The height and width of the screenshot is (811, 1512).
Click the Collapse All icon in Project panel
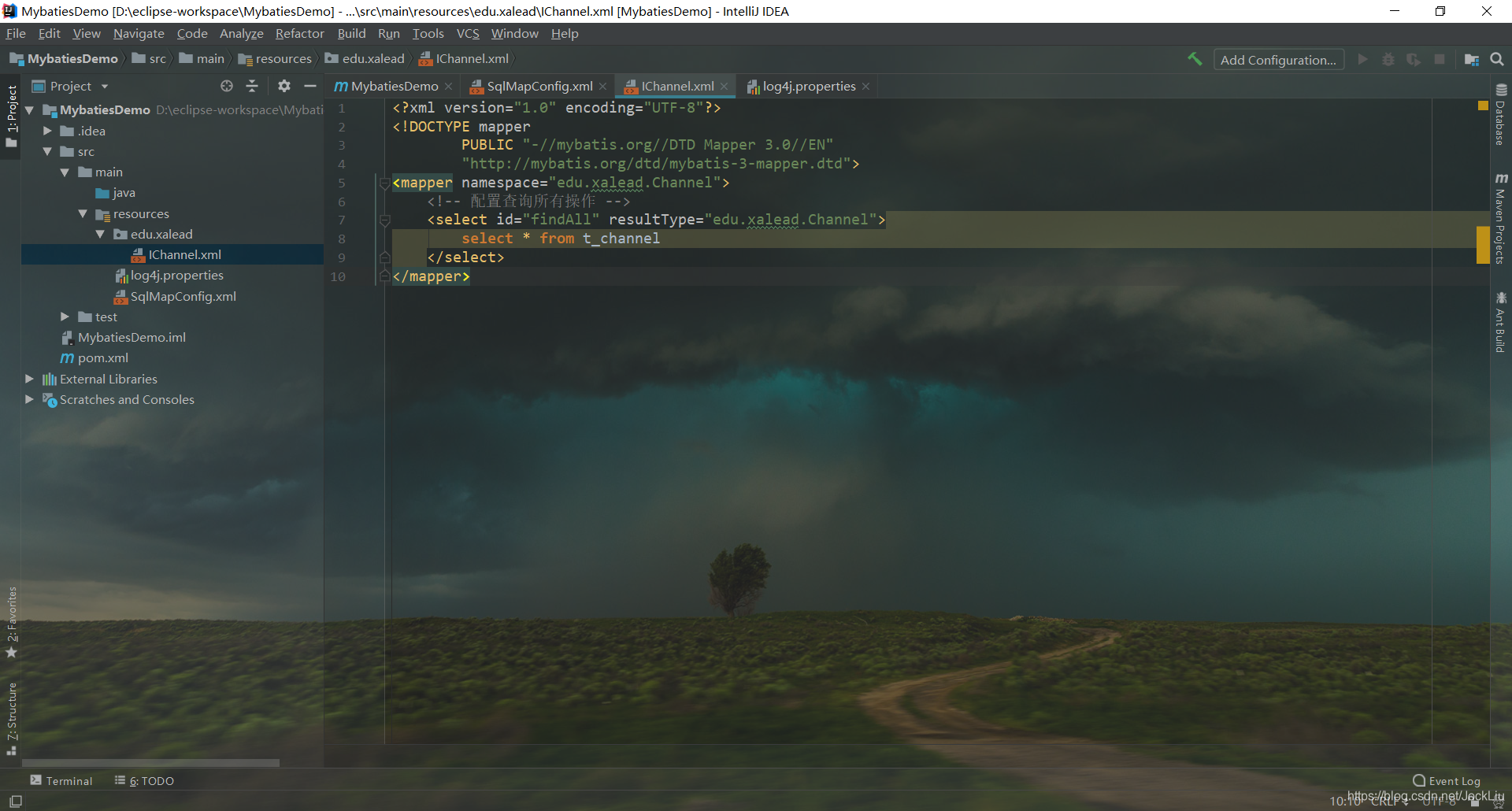pyautogui.click(x=252, y=86)
